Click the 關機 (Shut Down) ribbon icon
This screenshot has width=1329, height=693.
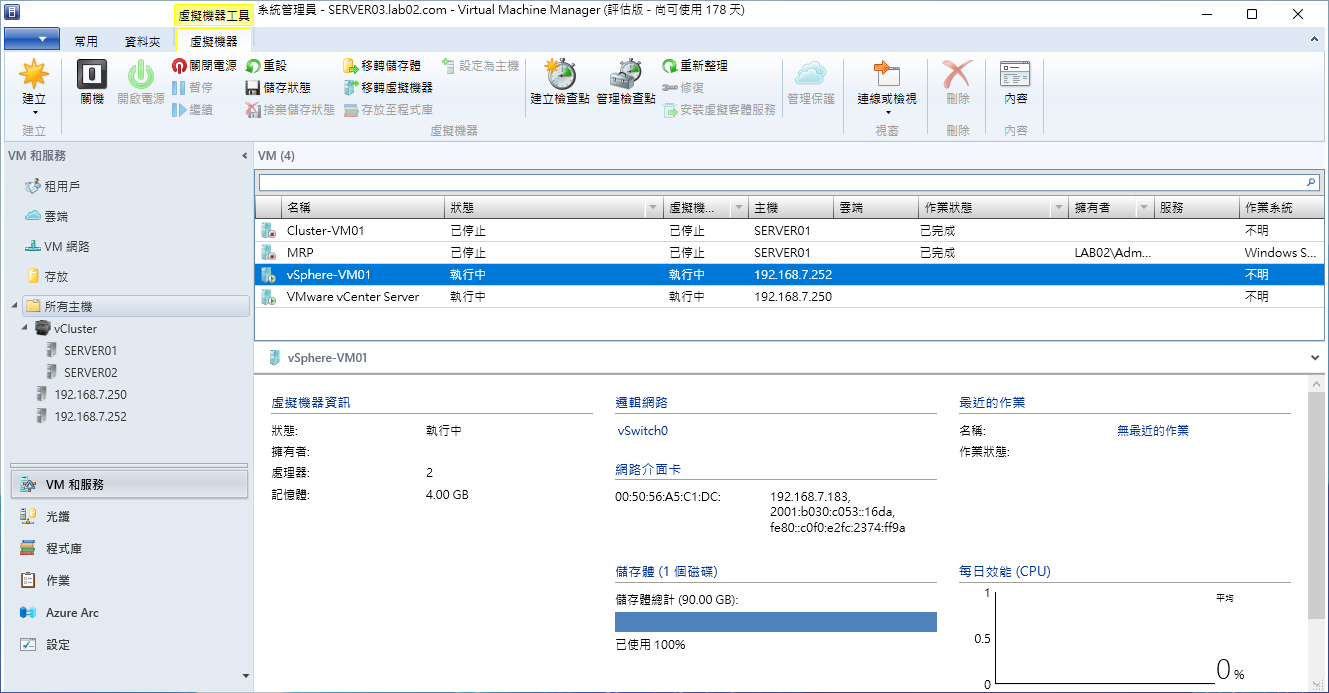(x=92, y=83)
